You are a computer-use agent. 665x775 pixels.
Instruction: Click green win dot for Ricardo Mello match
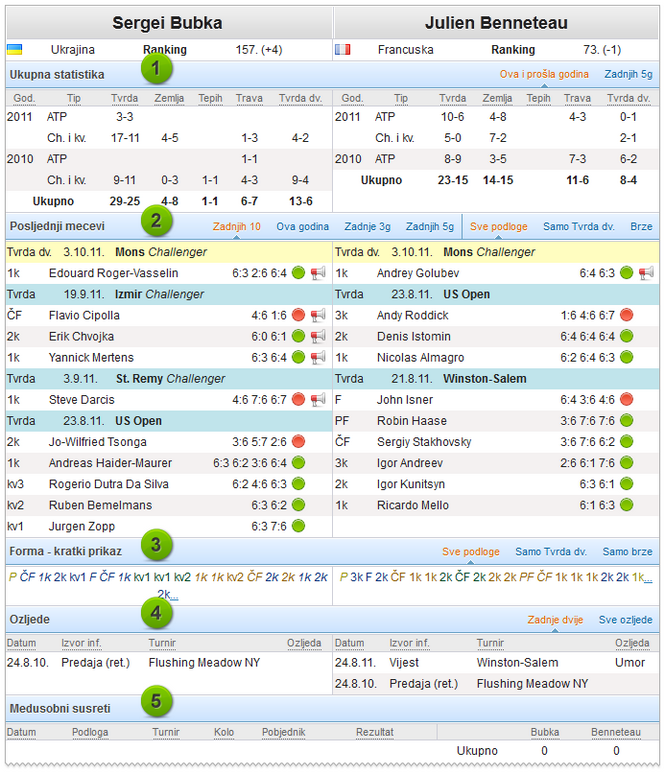[626, 505]
